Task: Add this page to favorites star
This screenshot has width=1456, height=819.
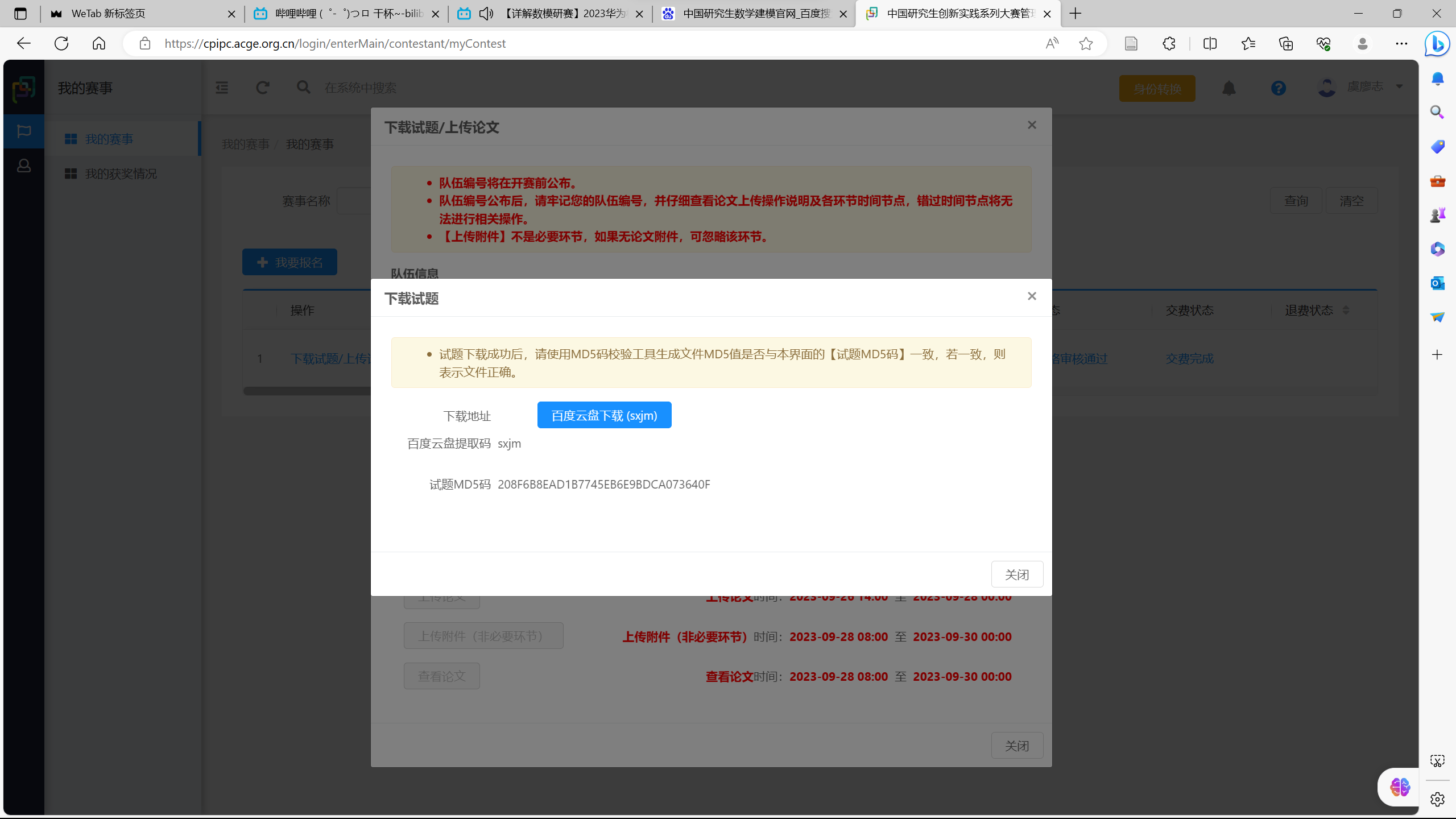Action: 1086,43
